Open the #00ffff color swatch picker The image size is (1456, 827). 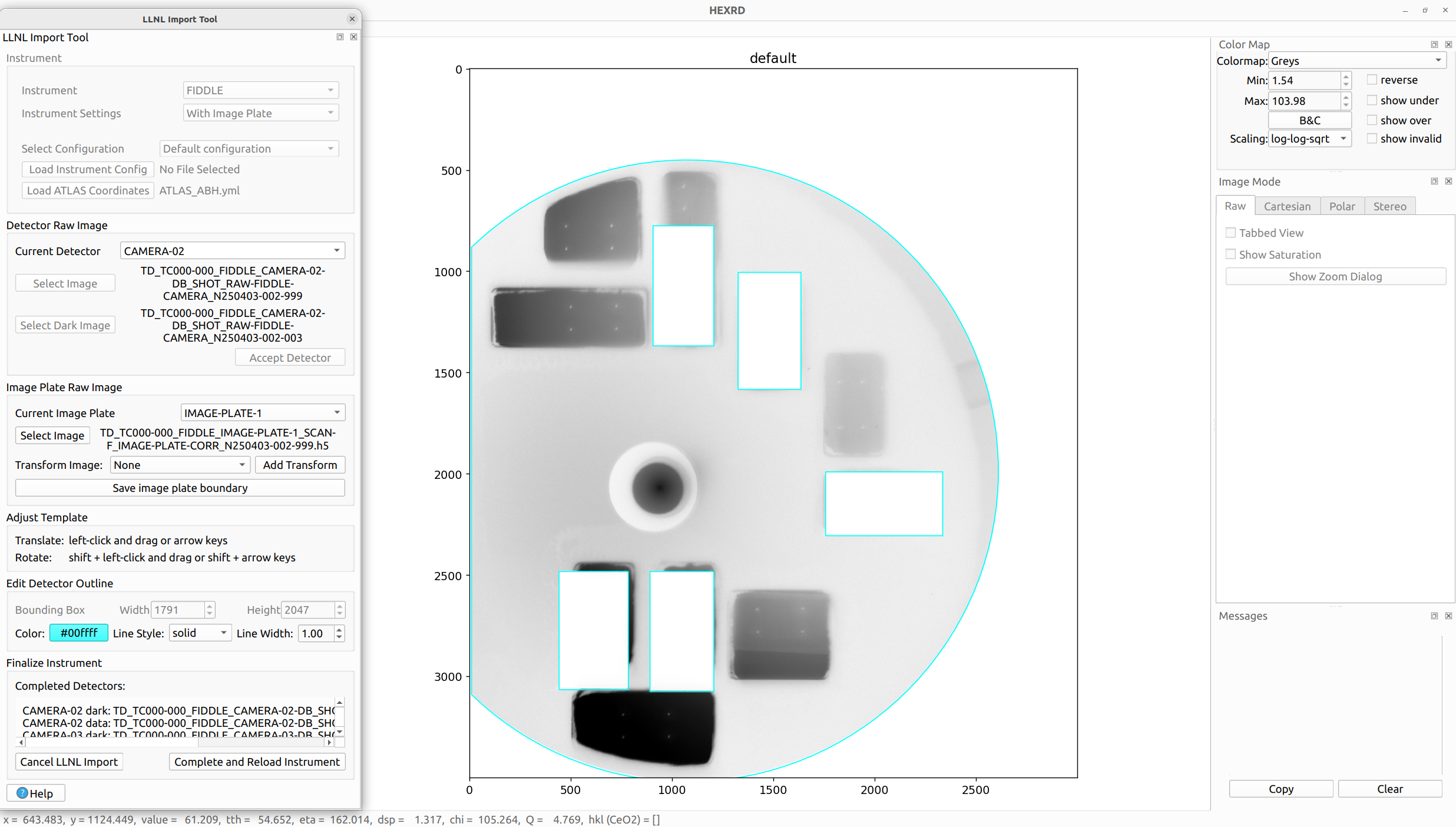coord(79,633)
